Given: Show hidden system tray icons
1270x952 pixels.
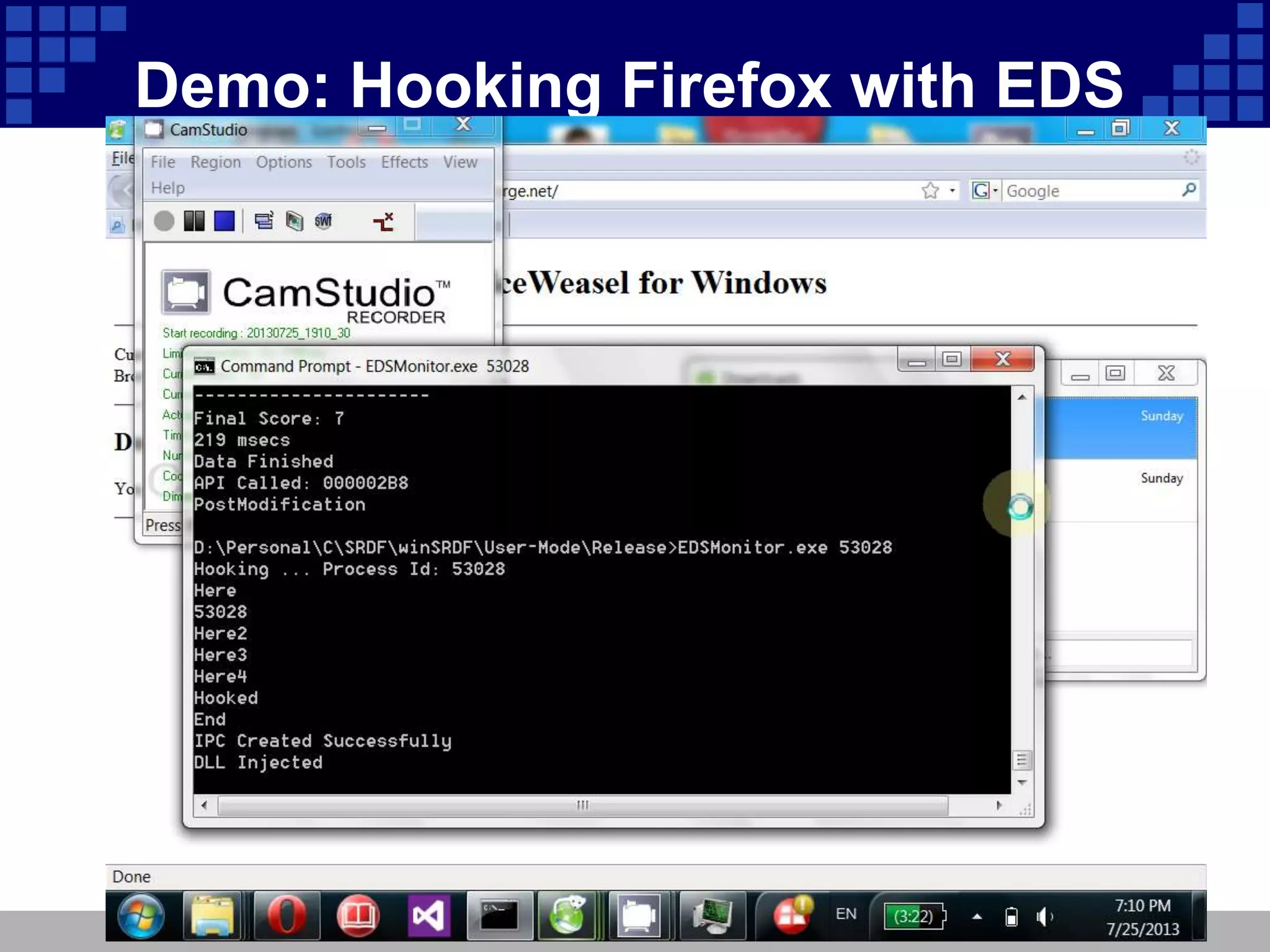Looking at the screenshot, I should click(977, 917).
